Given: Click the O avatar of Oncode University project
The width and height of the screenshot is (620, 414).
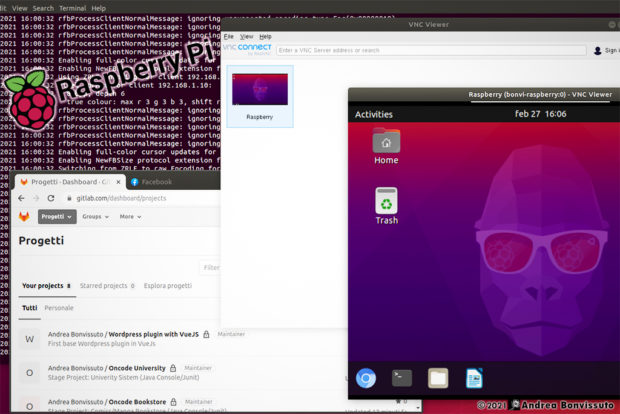Looking at the screenshot, I should pos(29,373).
